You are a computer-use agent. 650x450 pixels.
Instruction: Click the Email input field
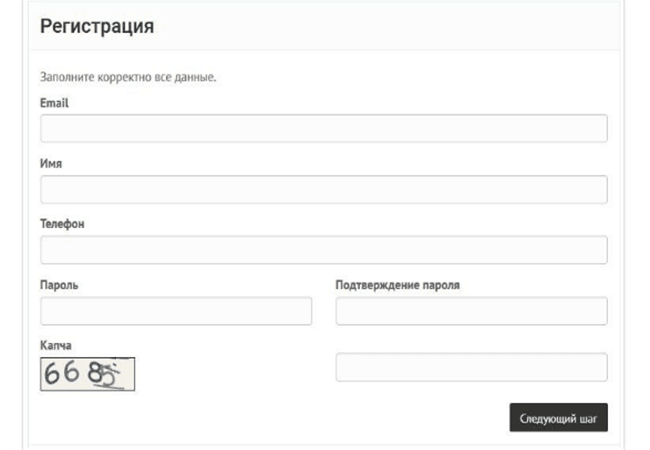click(x=324, y=128)
